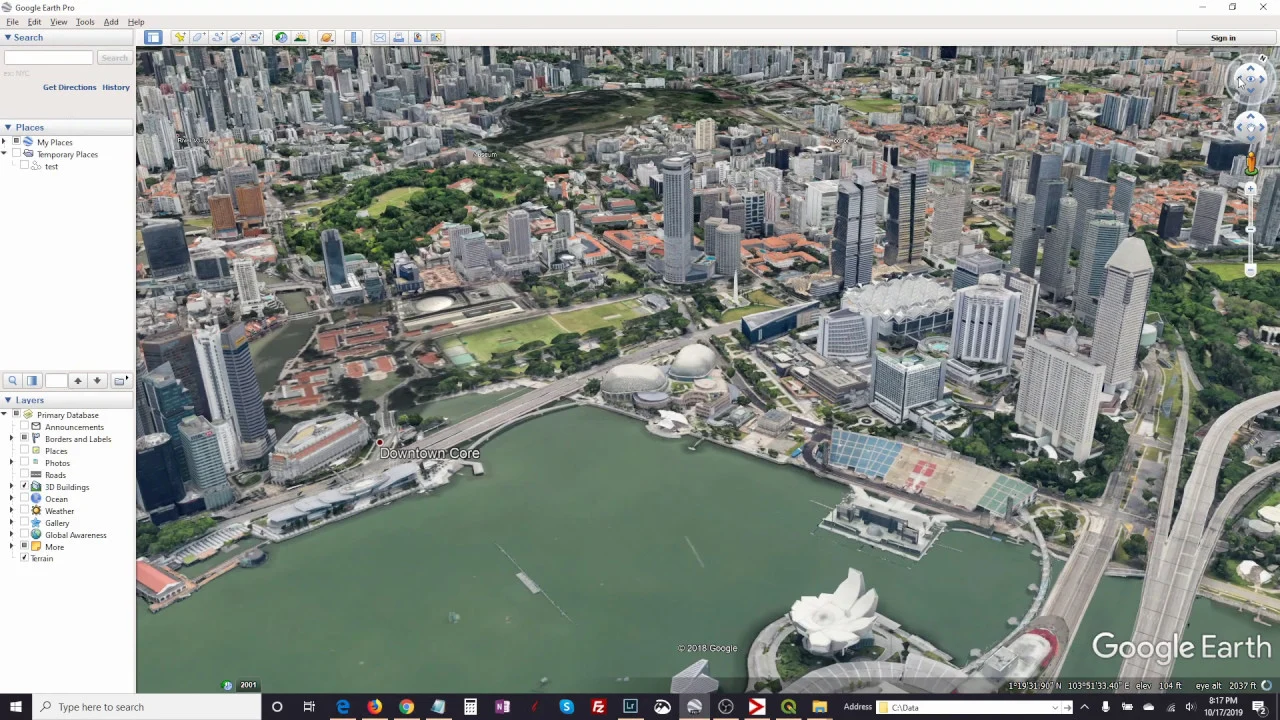Viewport: 1280px width, 720px height.
Task: Toggle the Borders and Labels checkbox
Action: (x=24, y=439)
